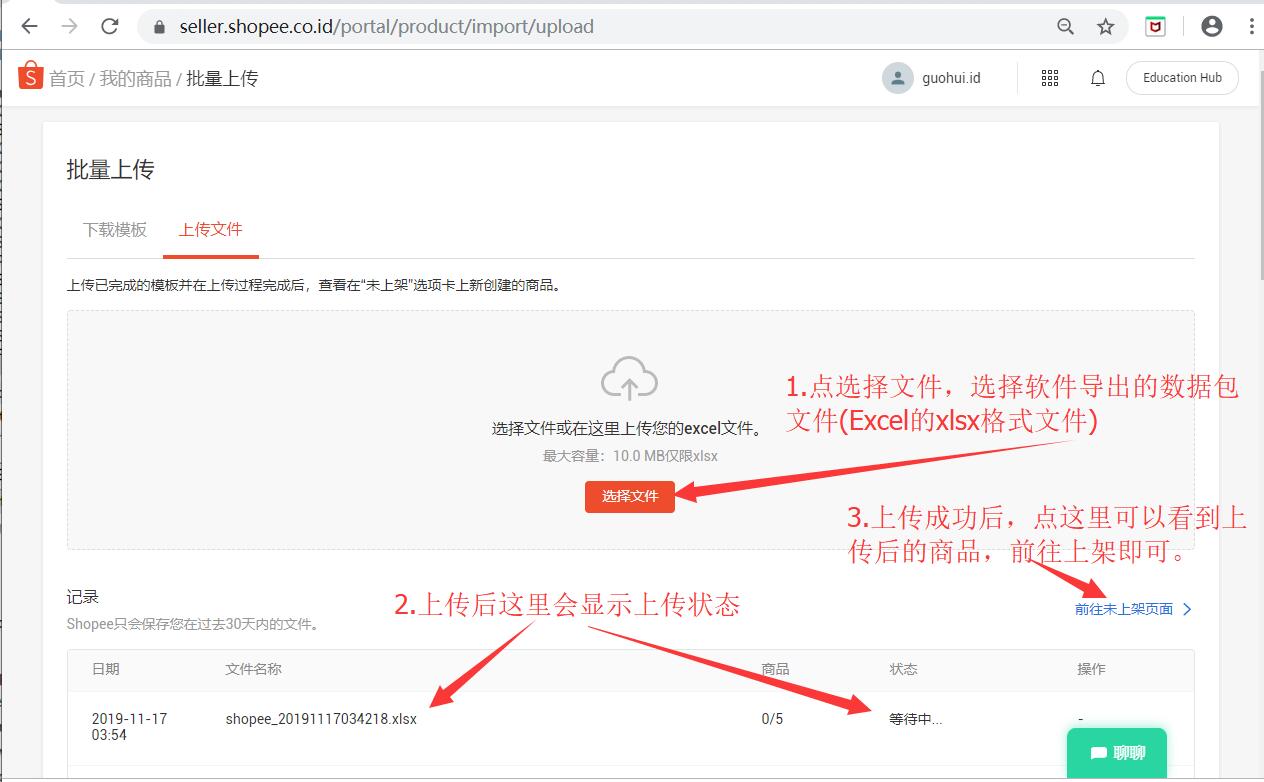
Task: Click the address bar URL
Action: [x=386, y=27]
